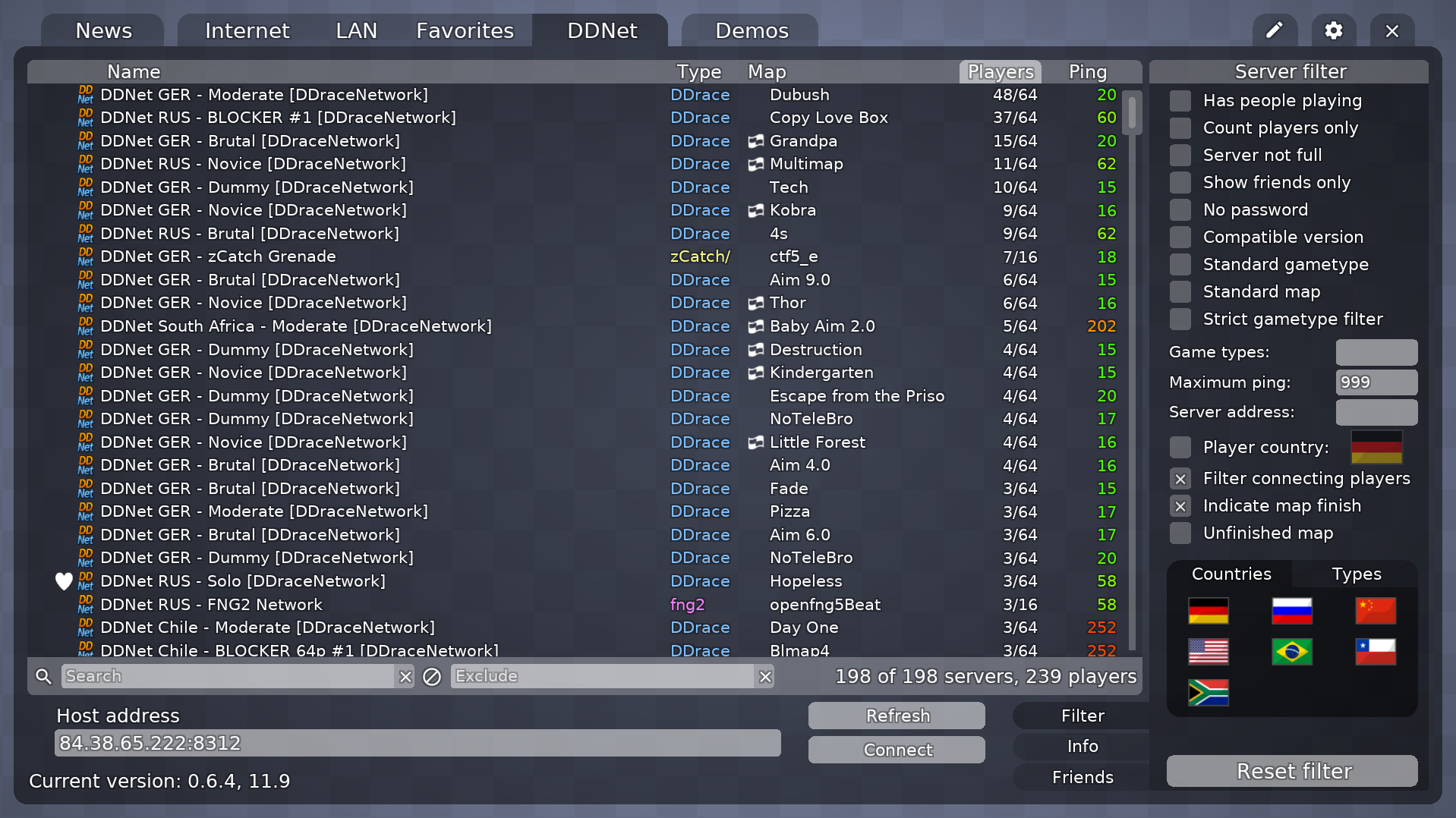Image resolution: width=1456 pixels, height=818 pixels.
Task: Select the Germany flag in Countries
Action: [x=1209, y=610]
